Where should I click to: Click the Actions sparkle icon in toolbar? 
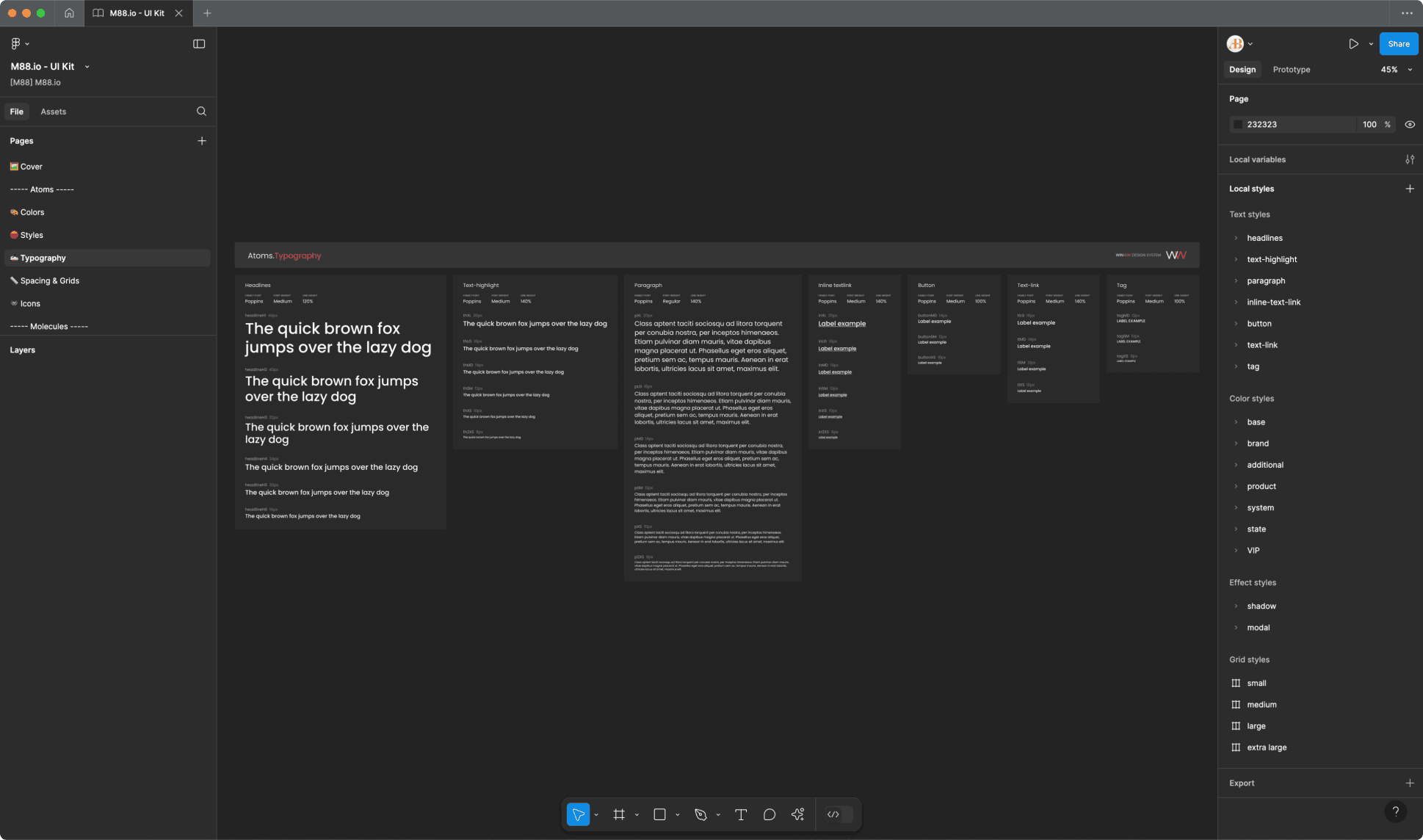coord(798,814)
